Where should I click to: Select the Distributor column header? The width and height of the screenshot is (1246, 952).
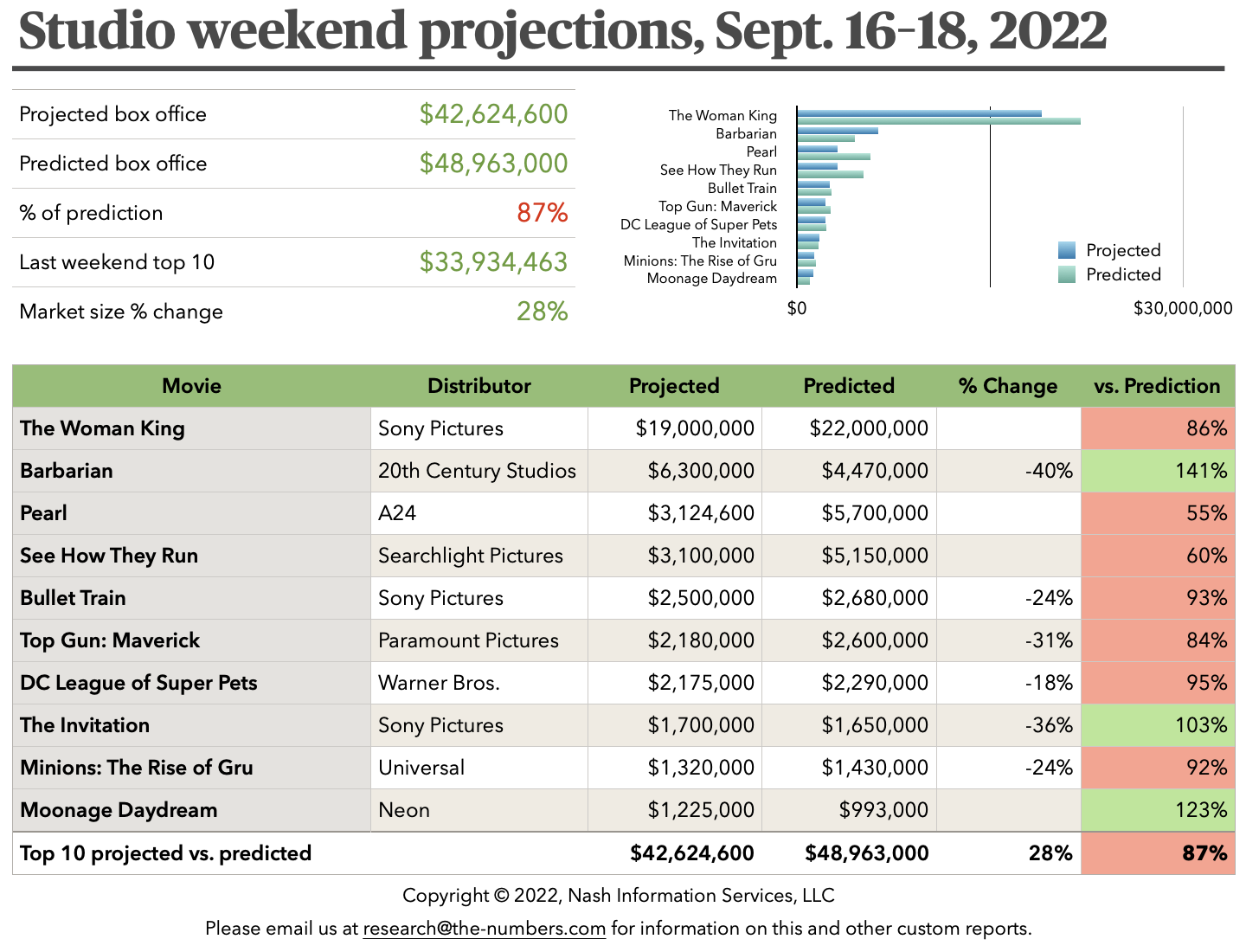[478, 386]
